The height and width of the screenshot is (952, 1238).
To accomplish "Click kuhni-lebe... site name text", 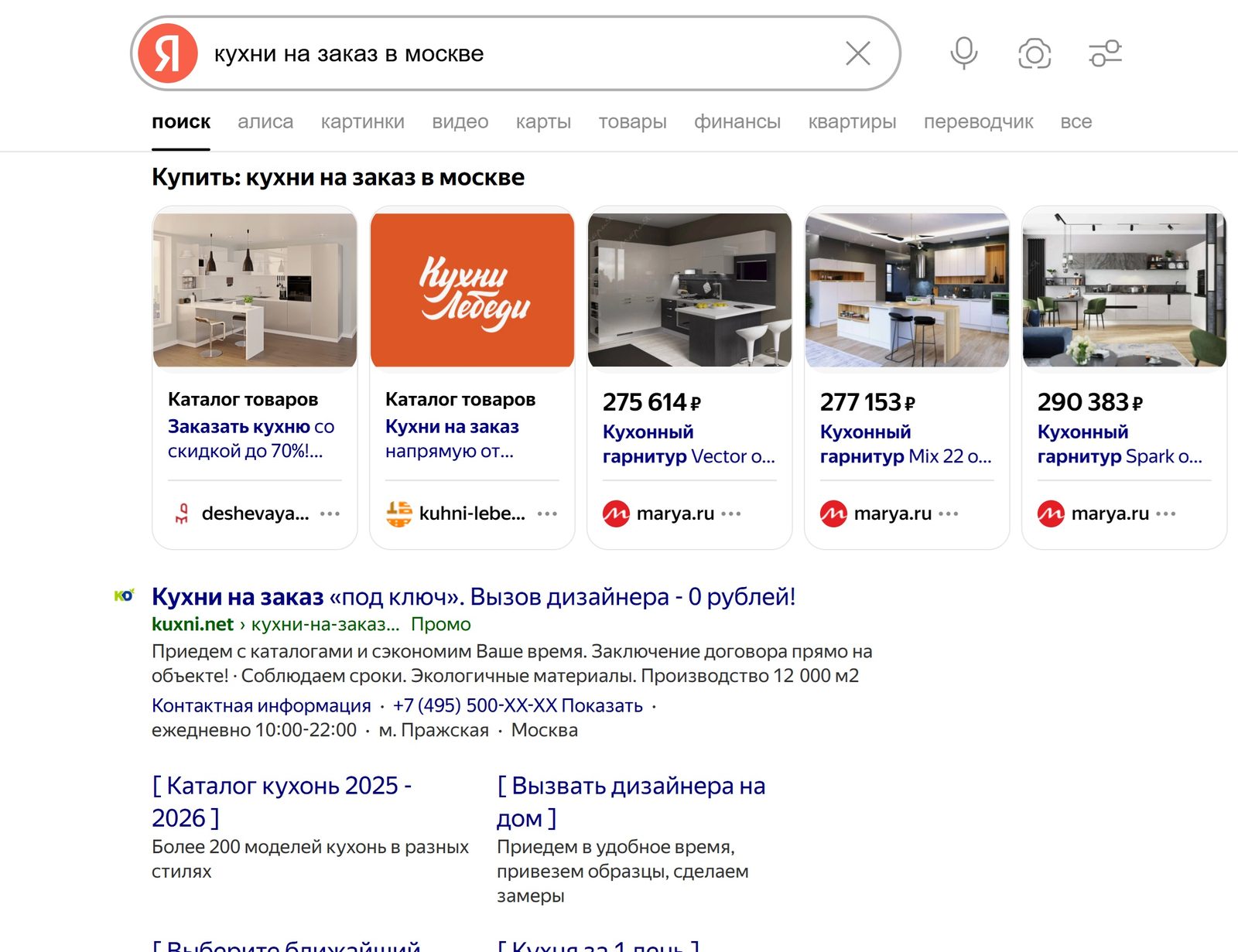I will 472,514.
